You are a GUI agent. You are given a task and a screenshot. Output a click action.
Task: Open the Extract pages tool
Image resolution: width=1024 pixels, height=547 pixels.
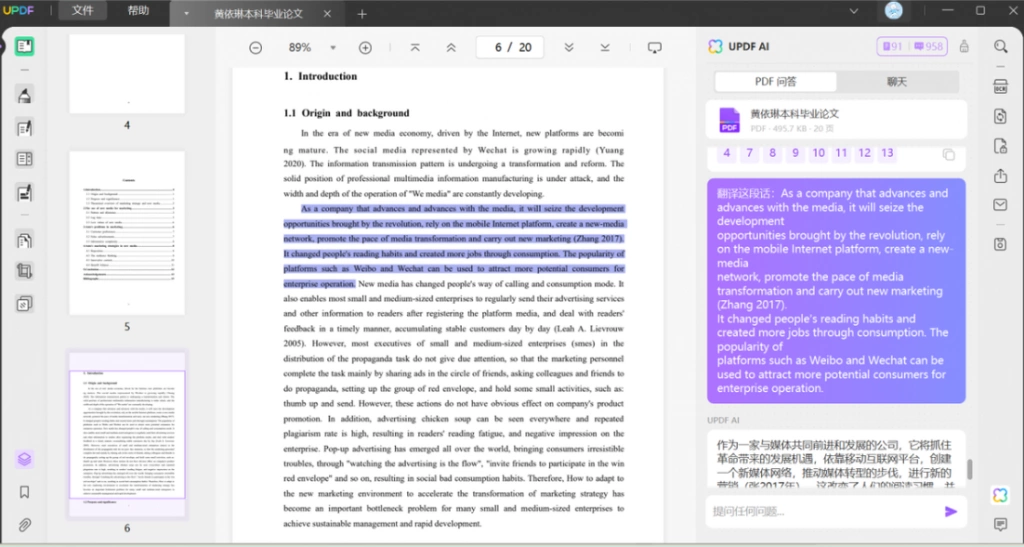tap(24, 240)
